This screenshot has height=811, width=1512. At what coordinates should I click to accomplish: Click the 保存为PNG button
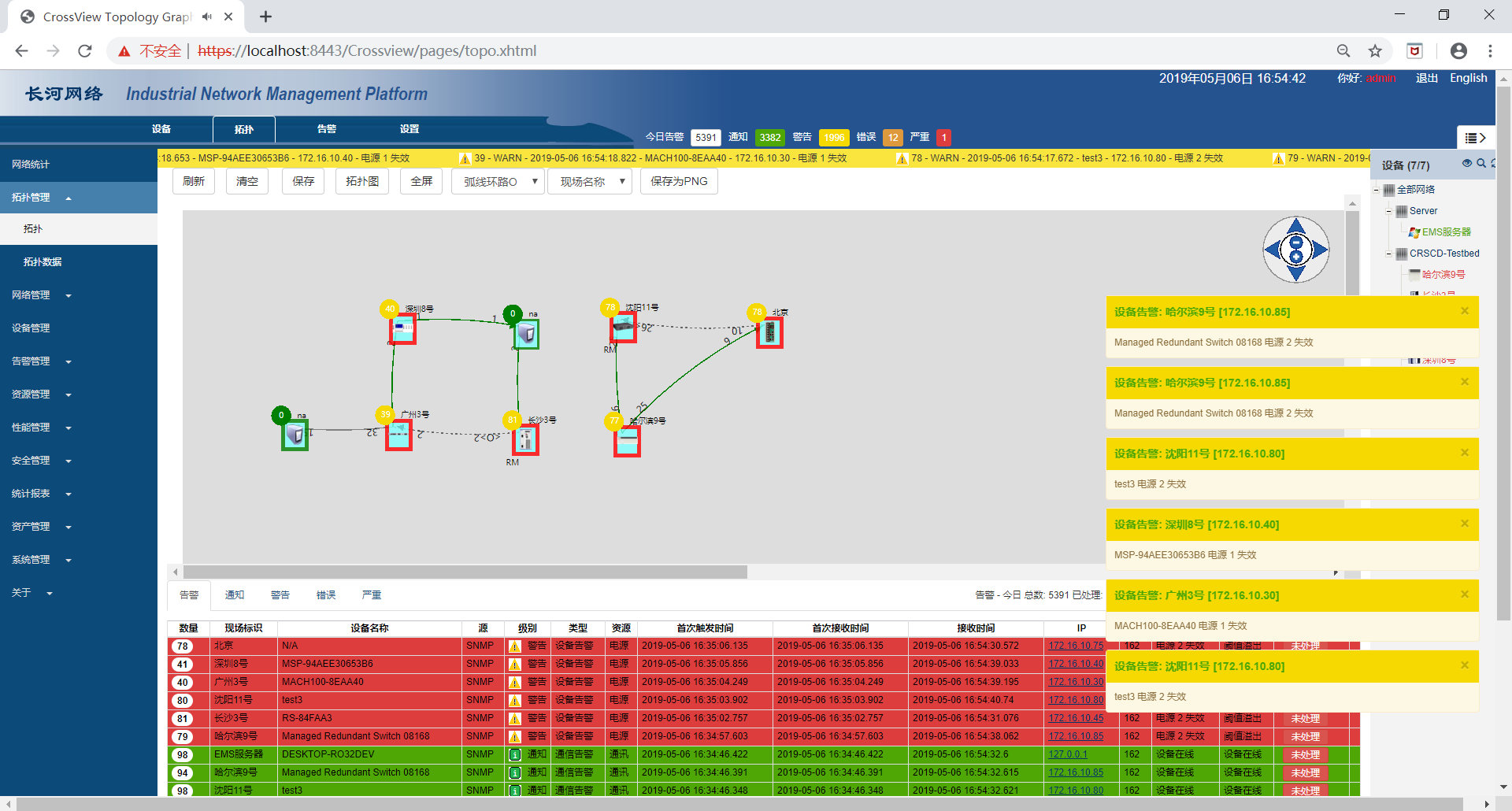(x=679, y=182)
